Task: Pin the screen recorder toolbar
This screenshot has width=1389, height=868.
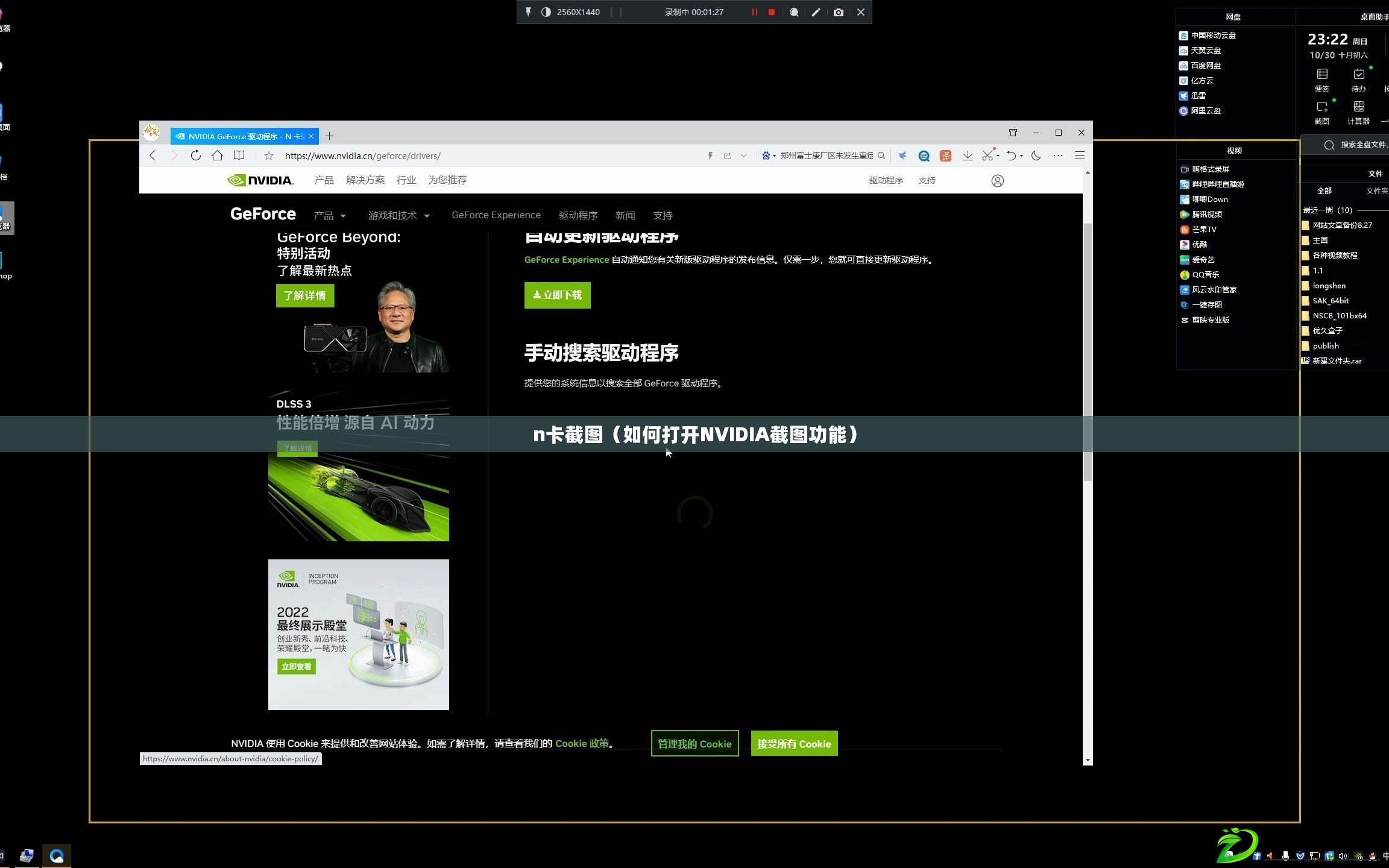Action: coord(528,12)
